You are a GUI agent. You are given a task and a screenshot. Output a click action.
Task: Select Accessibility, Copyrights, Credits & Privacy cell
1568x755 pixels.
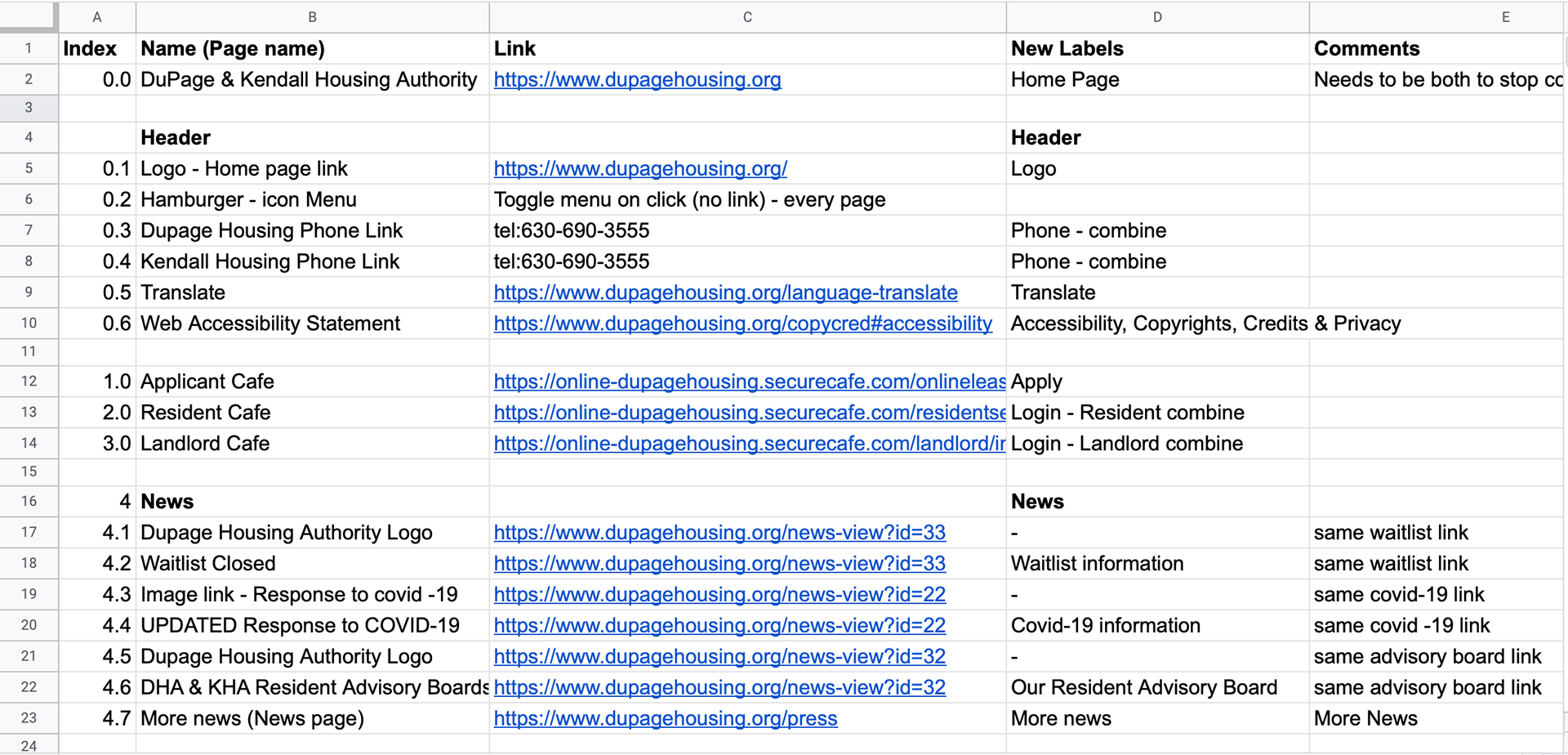(x=1158, y=324)
